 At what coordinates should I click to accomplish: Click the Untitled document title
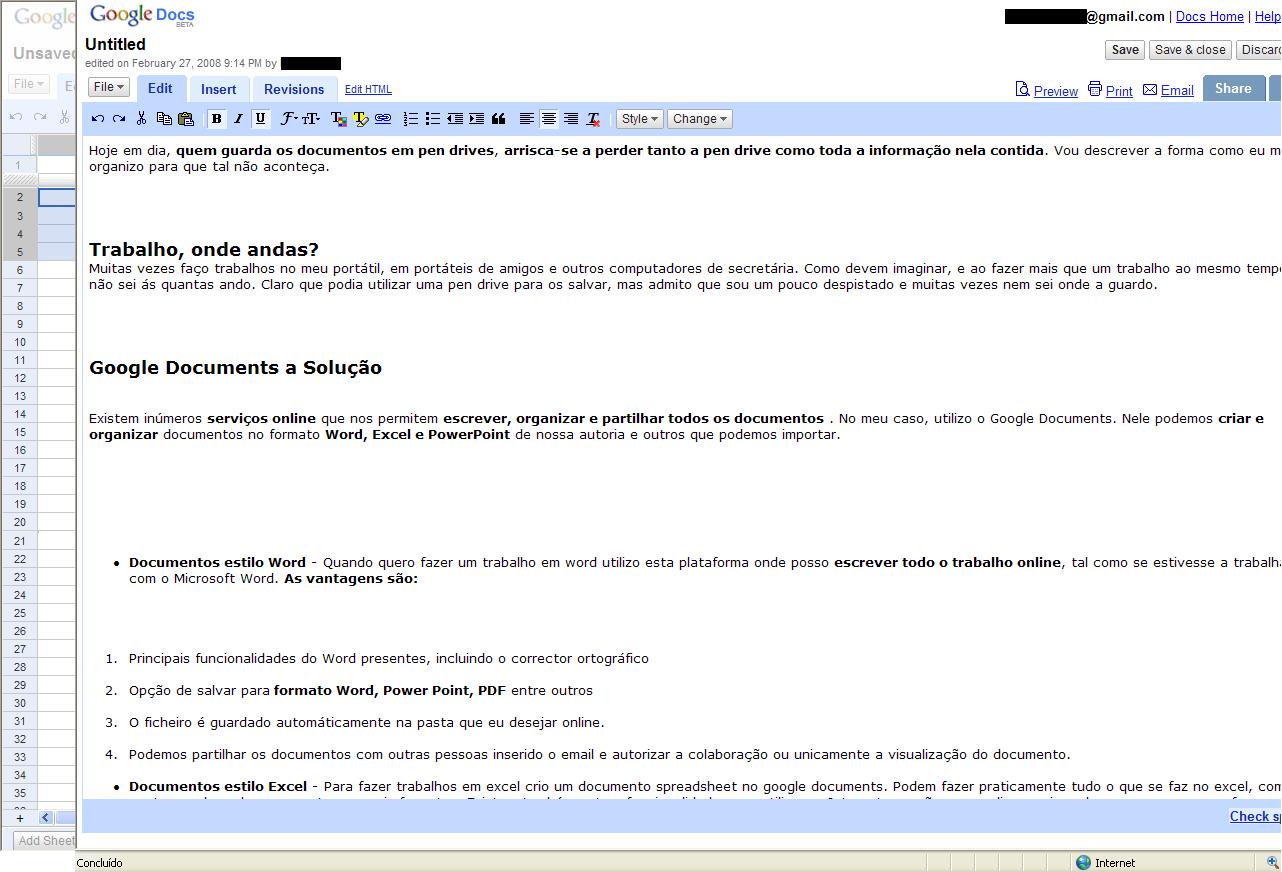click(x=115, y=44)
